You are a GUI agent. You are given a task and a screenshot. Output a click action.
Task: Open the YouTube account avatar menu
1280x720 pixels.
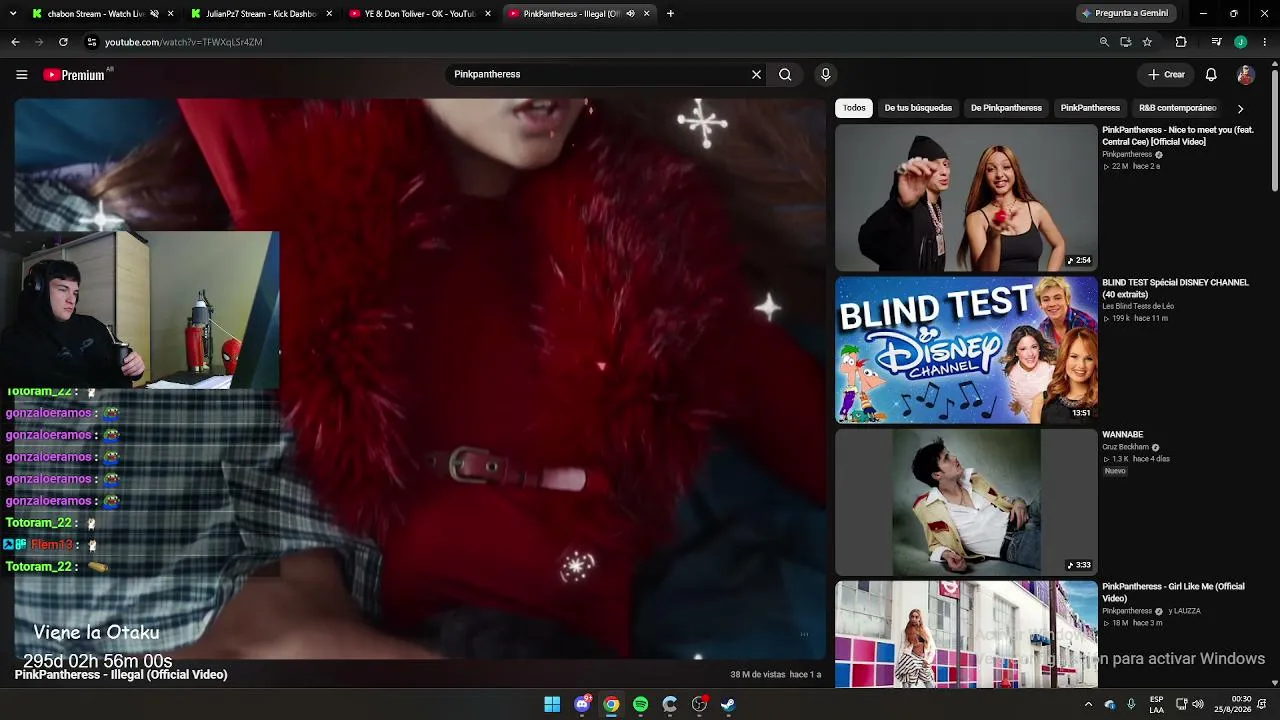tap(1245, 74)
